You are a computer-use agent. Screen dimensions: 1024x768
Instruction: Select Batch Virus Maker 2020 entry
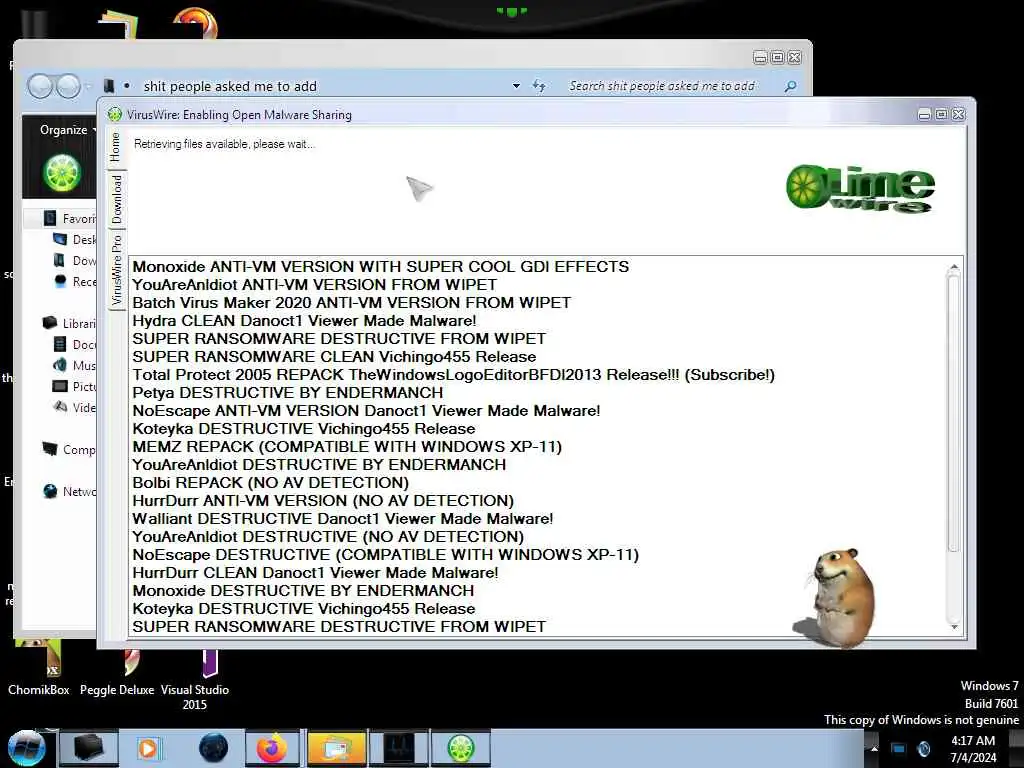point(351,303)
